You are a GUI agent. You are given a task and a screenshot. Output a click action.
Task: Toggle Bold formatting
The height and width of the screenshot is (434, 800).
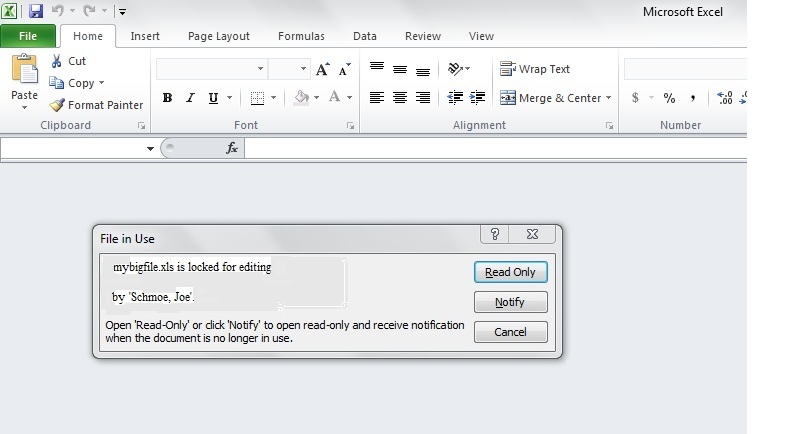point(167,98)
